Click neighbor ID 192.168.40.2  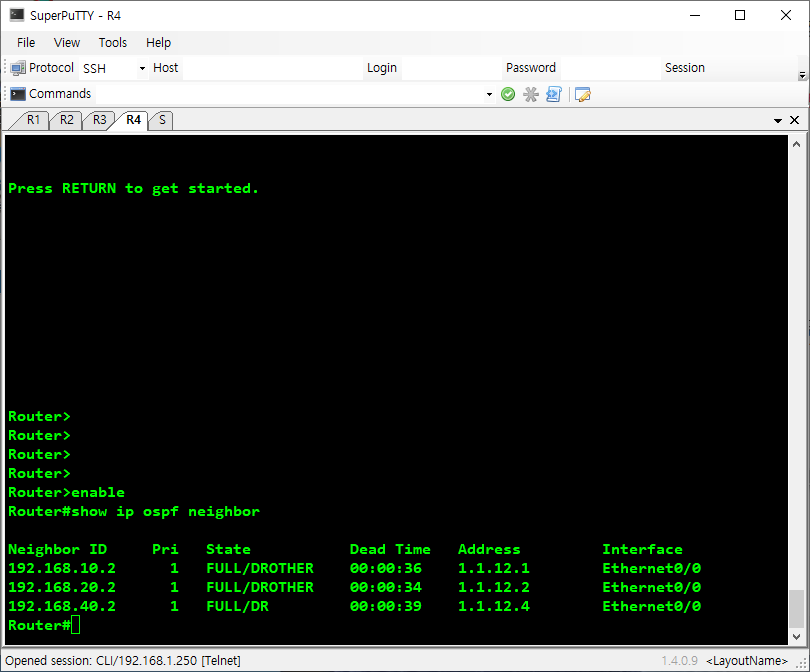pyautogui.click(x=62, y=606)
